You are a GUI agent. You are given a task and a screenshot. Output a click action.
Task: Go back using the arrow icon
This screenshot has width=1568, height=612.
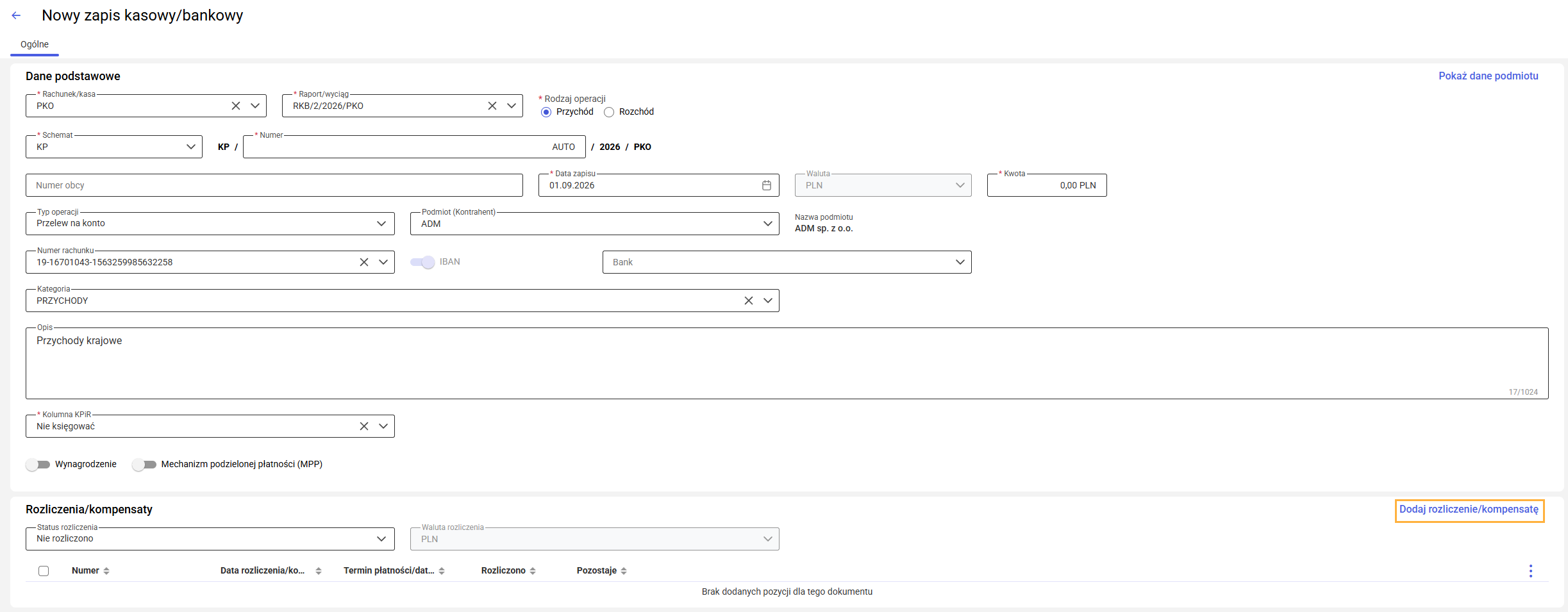click(x=16, y=15)
